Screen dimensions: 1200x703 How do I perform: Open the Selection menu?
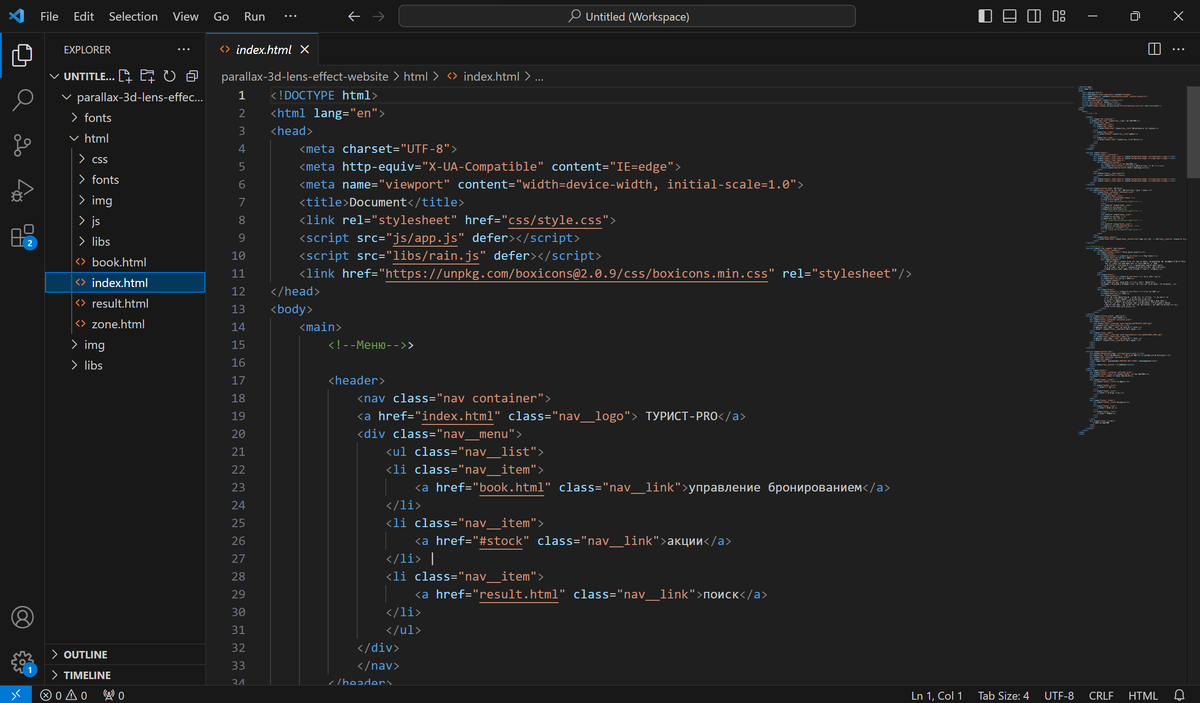click(133, 16)
